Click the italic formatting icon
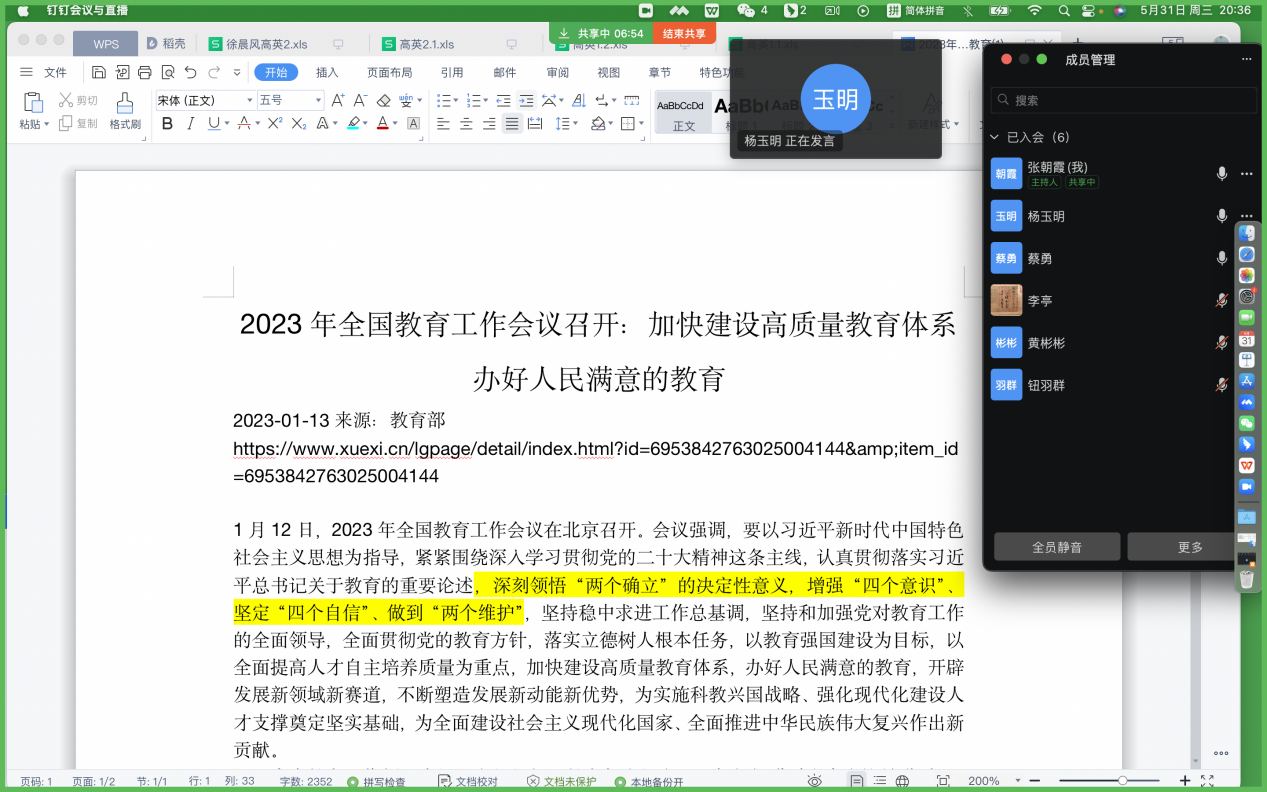This screenshot has height=792, width=1267. tap(190, 124)
